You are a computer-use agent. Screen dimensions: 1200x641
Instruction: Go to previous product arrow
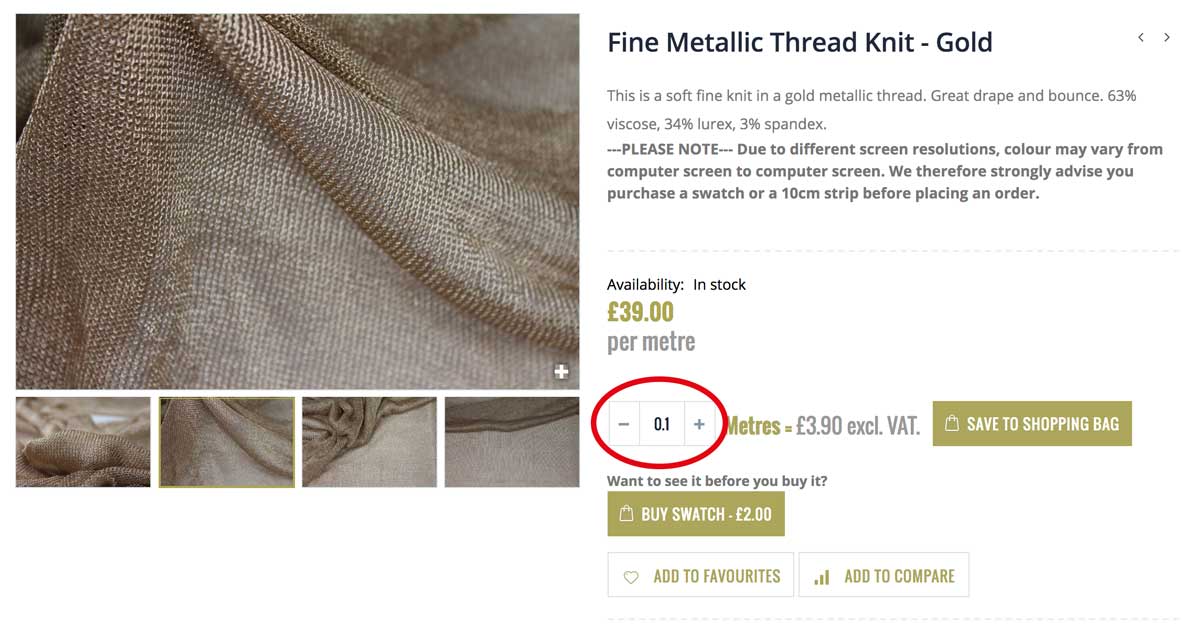click(1141, 38)
